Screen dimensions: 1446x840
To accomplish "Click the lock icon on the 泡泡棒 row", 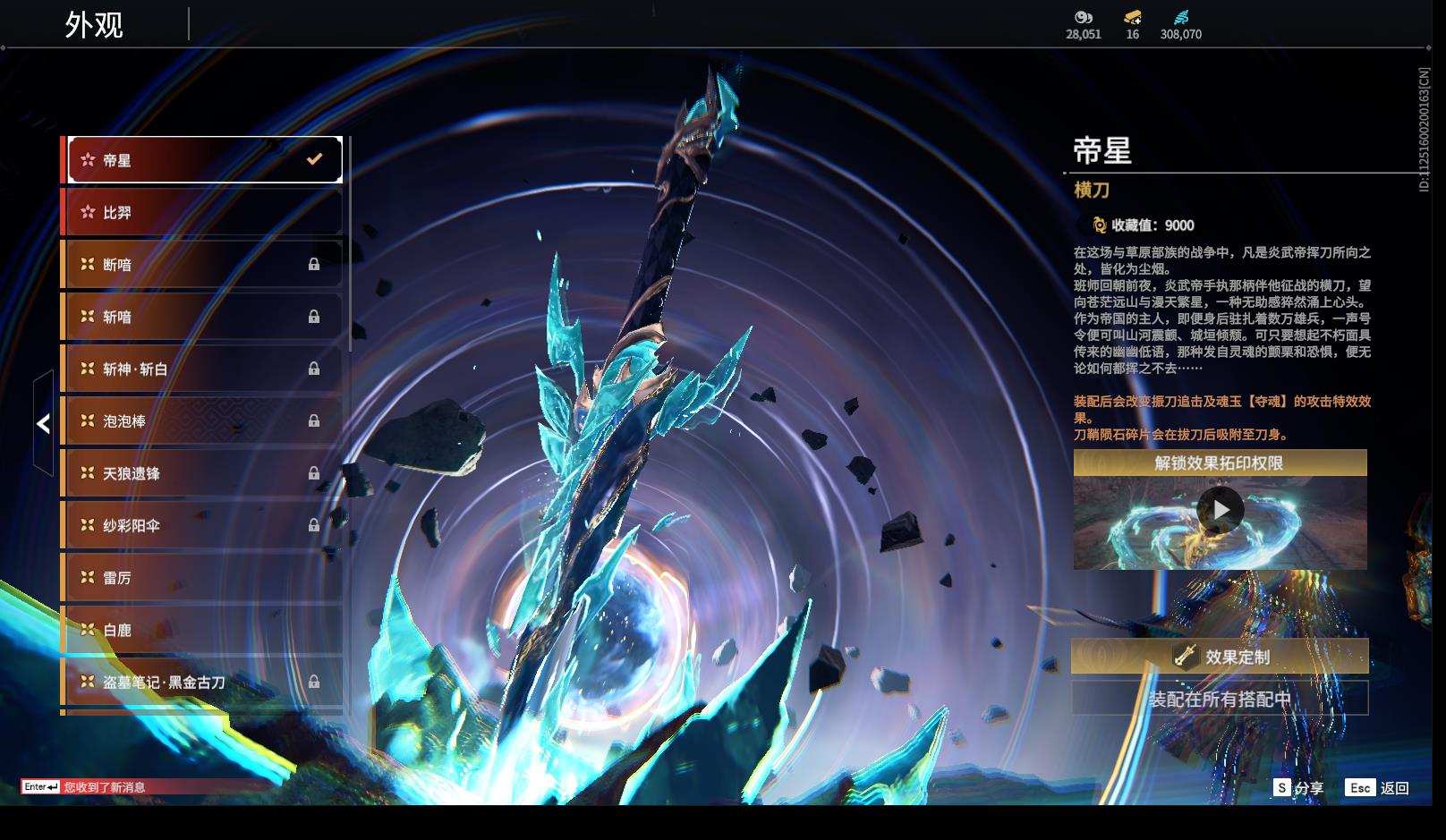I will (314, 420).
